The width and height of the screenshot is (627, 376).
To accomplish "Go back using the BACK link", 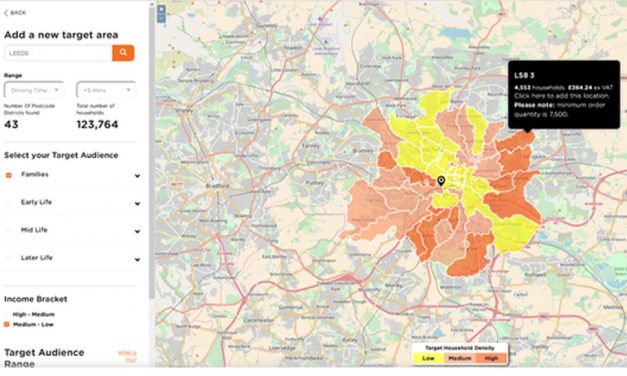I will coord(15,13).
